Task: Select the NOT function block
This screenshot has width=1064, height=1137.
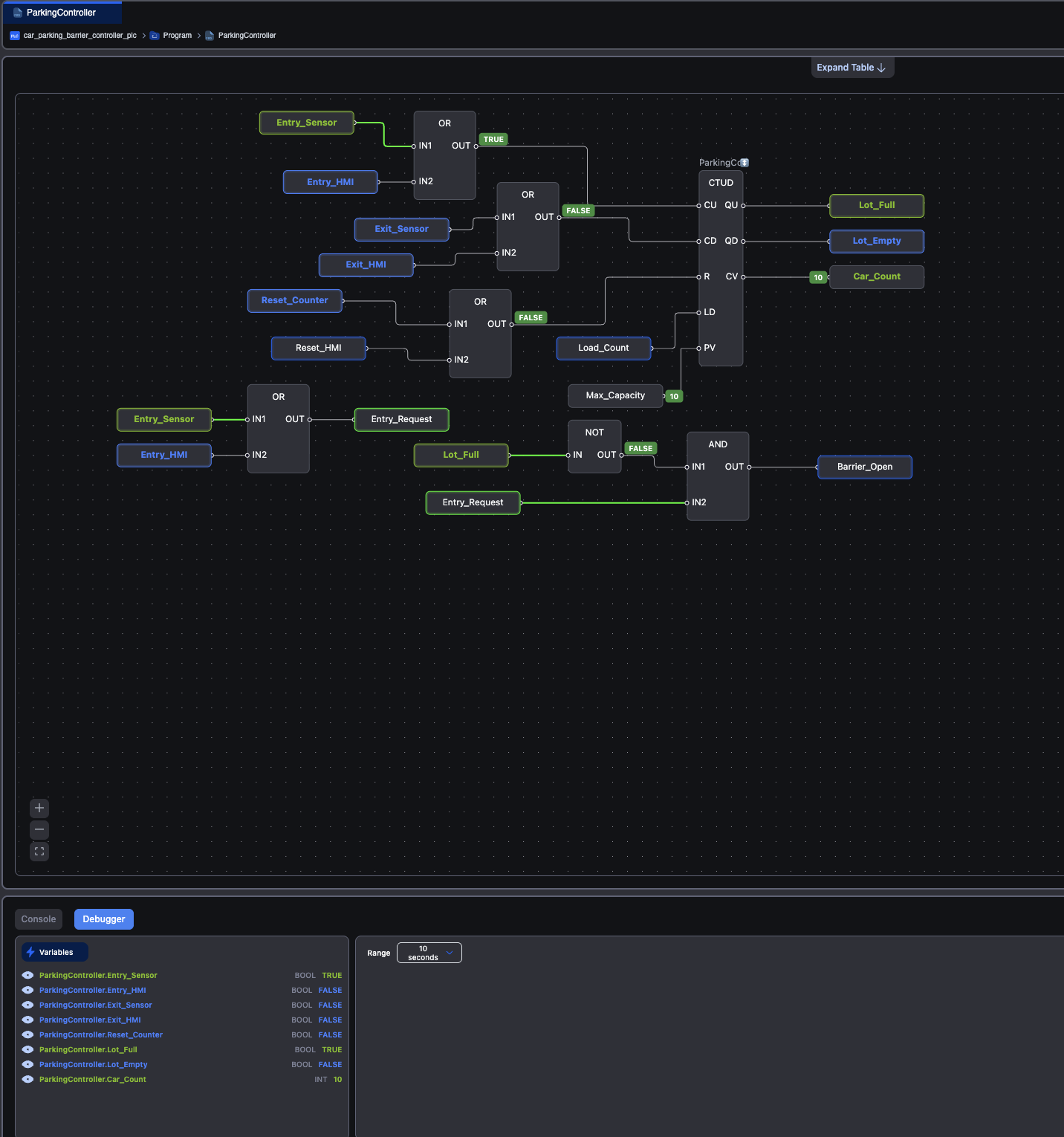Action: (594, 446)
